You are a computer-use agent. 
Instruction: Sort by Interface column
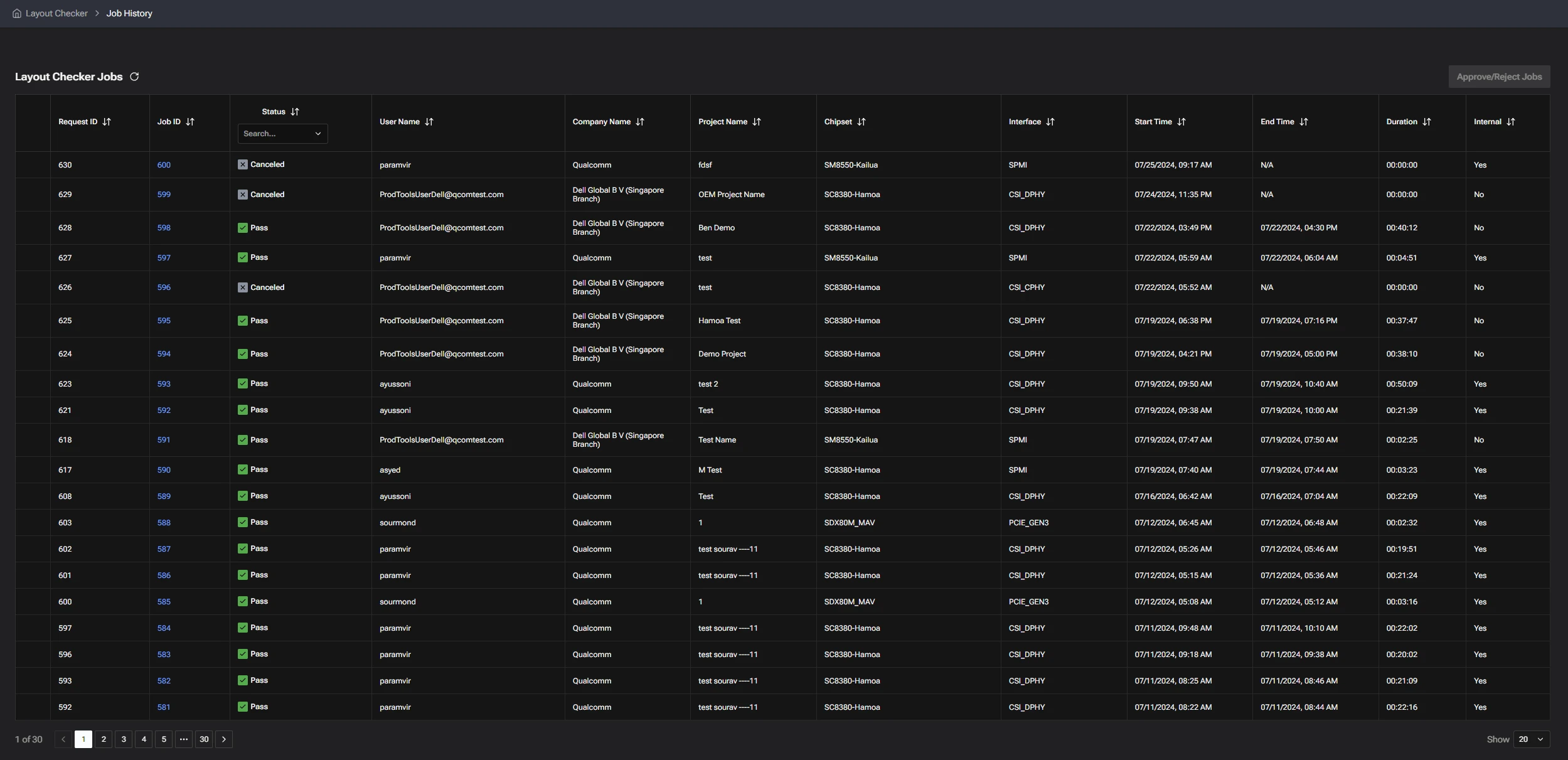[x=1050, y=122]
